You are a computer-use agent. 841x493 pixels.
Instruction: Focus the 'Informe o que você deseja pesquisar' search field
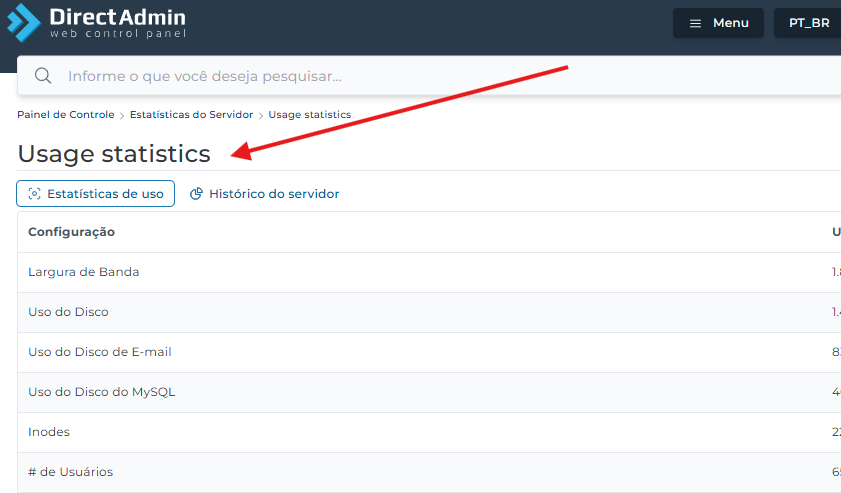pyautogui.click(x=400, y=76)
